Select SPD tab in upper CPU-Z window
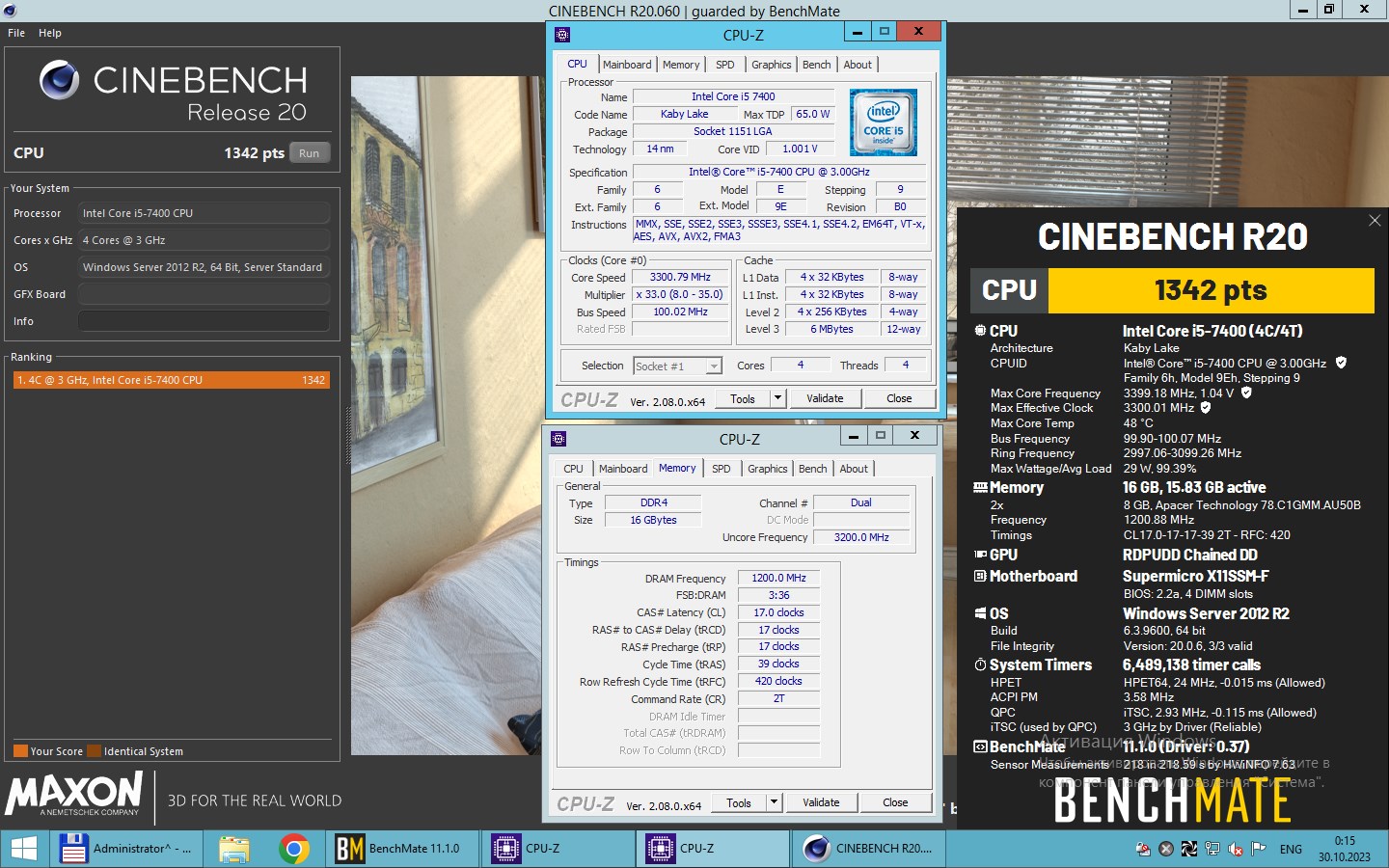This screenshot has width=1389, height=868. click(x=725, y=65)
